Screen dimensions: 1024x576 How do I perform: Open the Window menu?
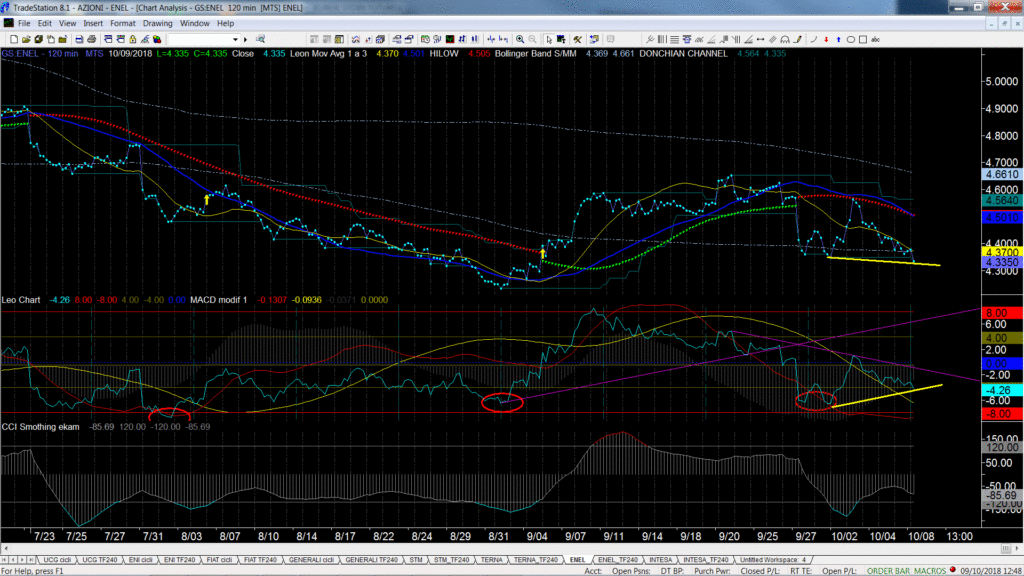coord(195,24)
